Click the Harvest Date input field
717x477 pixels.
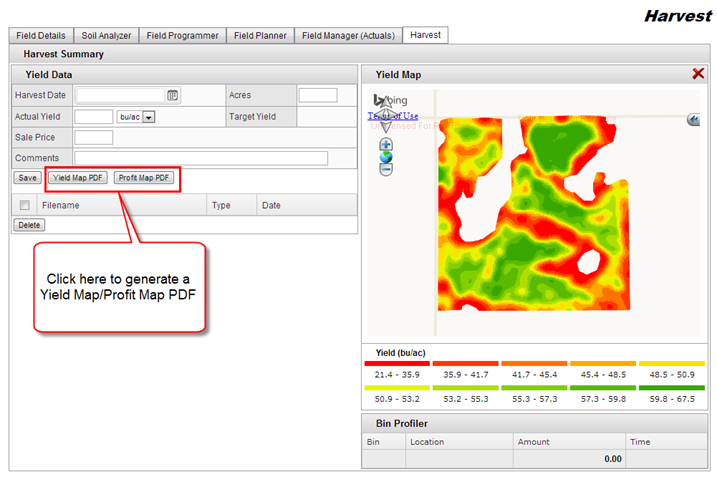120,95
